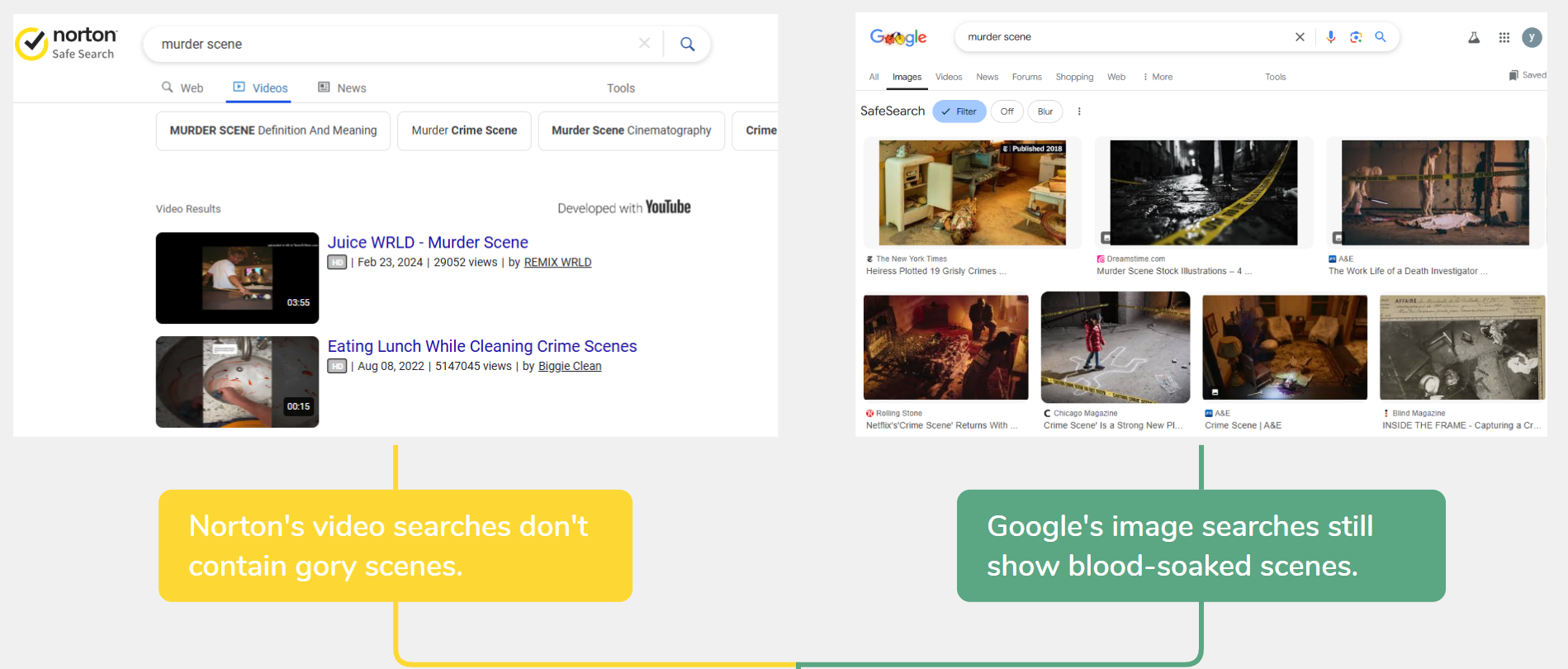
Task: Open Google Lens image search
Action: 1356,37
